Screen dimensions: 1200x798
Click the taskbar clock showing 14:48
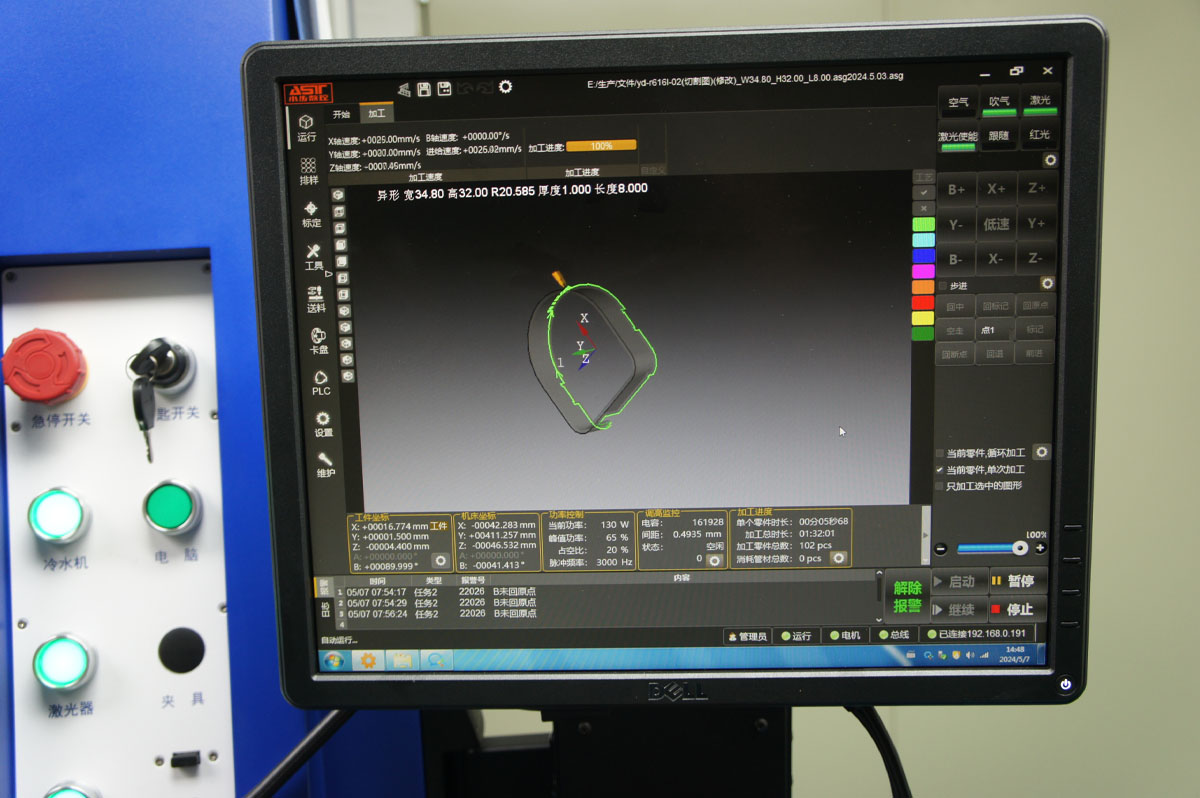click(x=1014, y=654)
